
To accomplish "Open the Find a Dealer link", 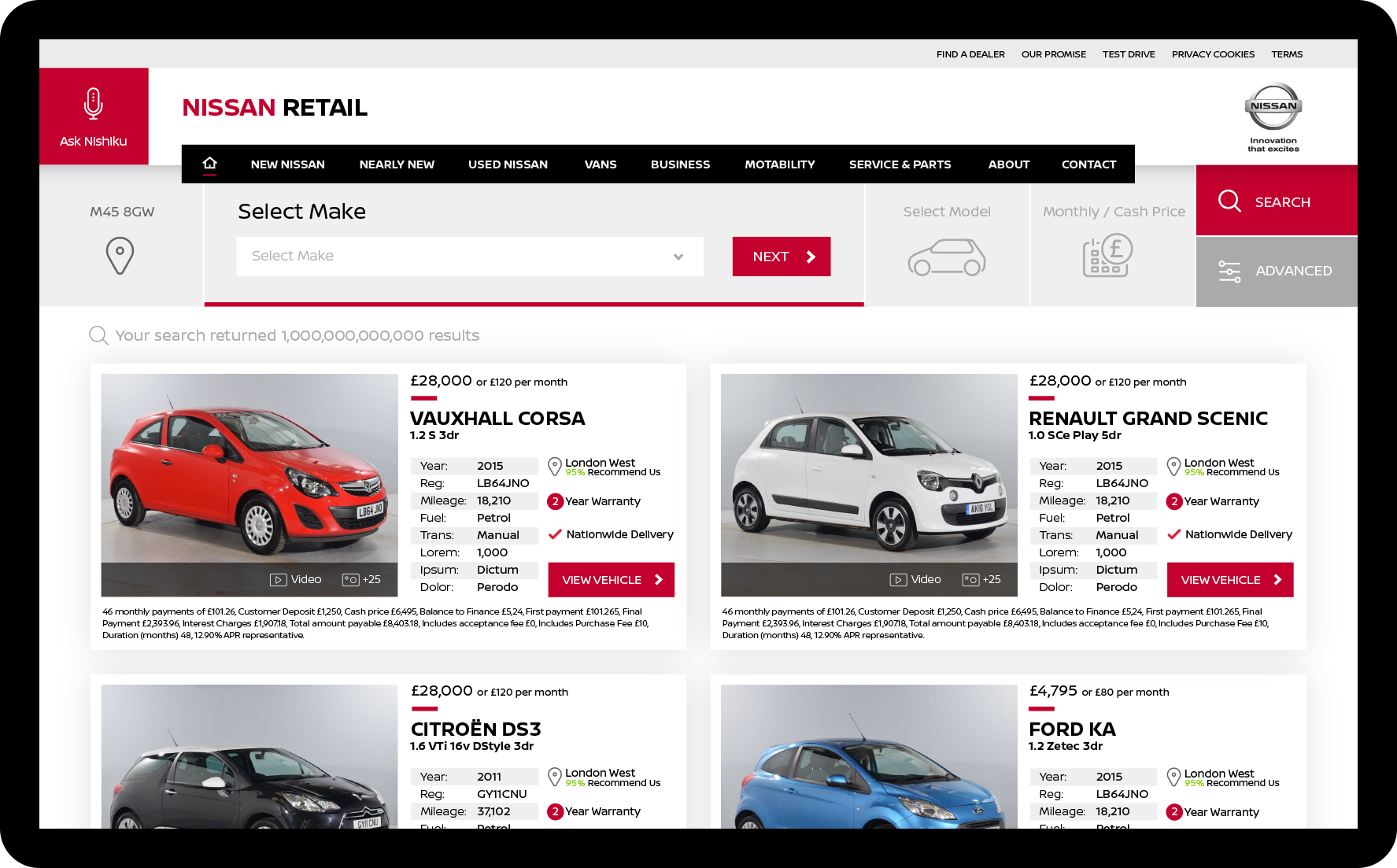I will (970, 54).
